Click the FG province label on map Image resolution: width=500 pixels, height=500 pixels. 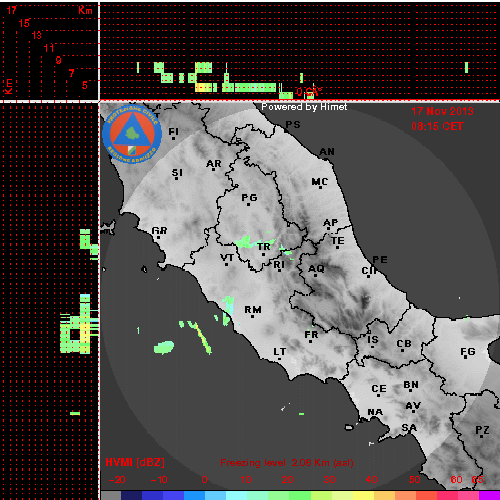(468, 351)
